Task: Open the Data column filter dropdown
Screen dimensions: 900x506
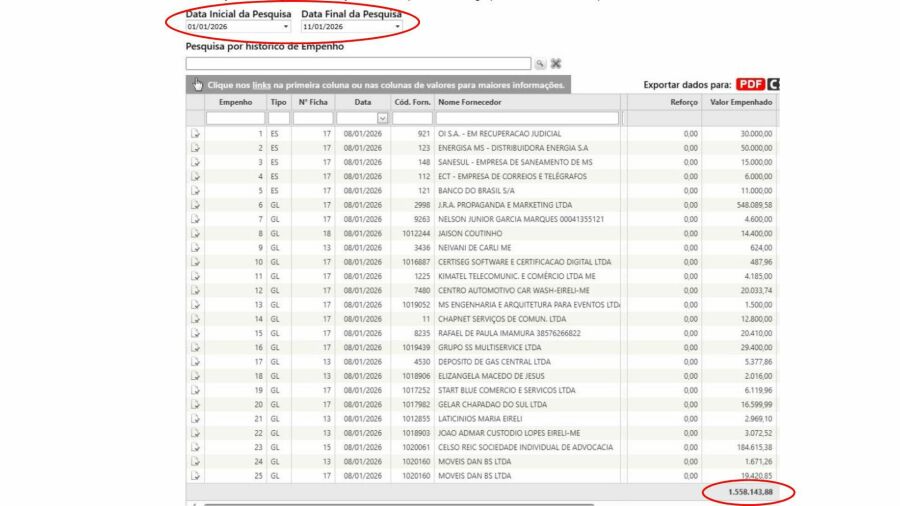Action: [x=382, y=118]
